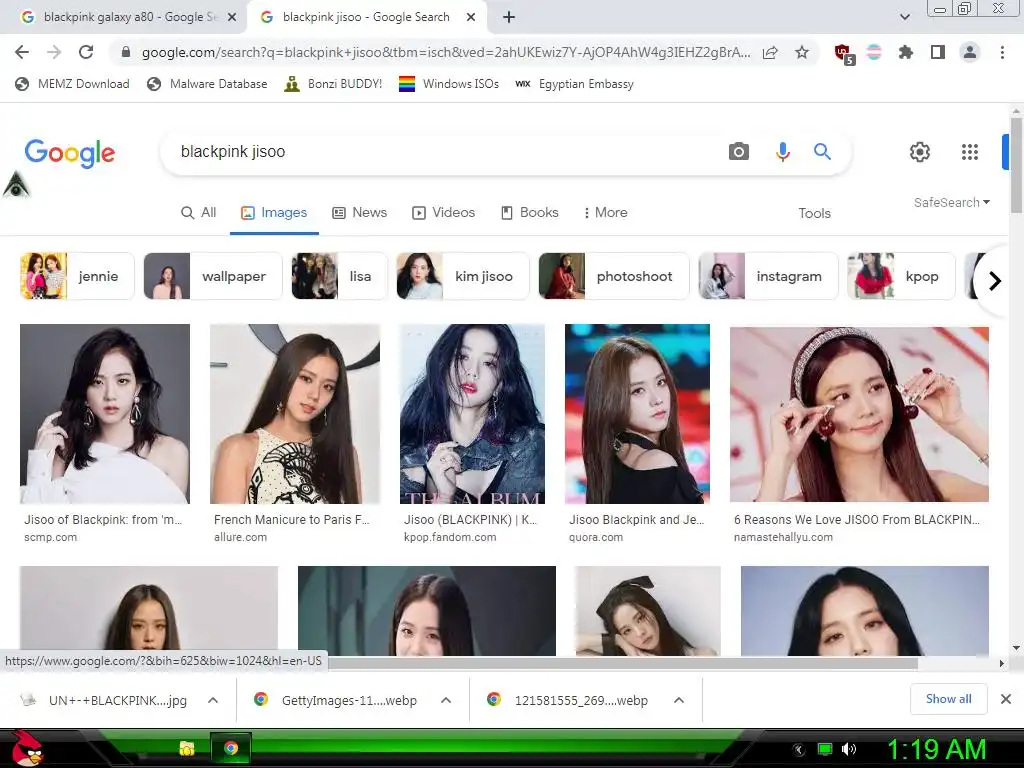The height and width of the screenshot is (768, 1024).
Task: Show more suggestion chips with right chevron
Action: [x=995, y=281]
